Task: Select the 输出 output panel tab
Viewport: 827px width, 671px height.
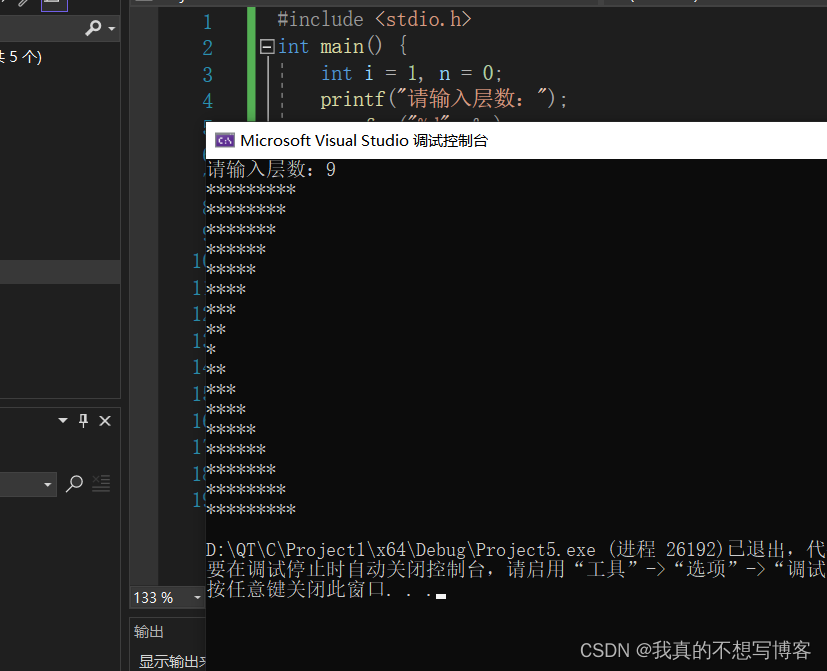Action: [x=149, y=631]
